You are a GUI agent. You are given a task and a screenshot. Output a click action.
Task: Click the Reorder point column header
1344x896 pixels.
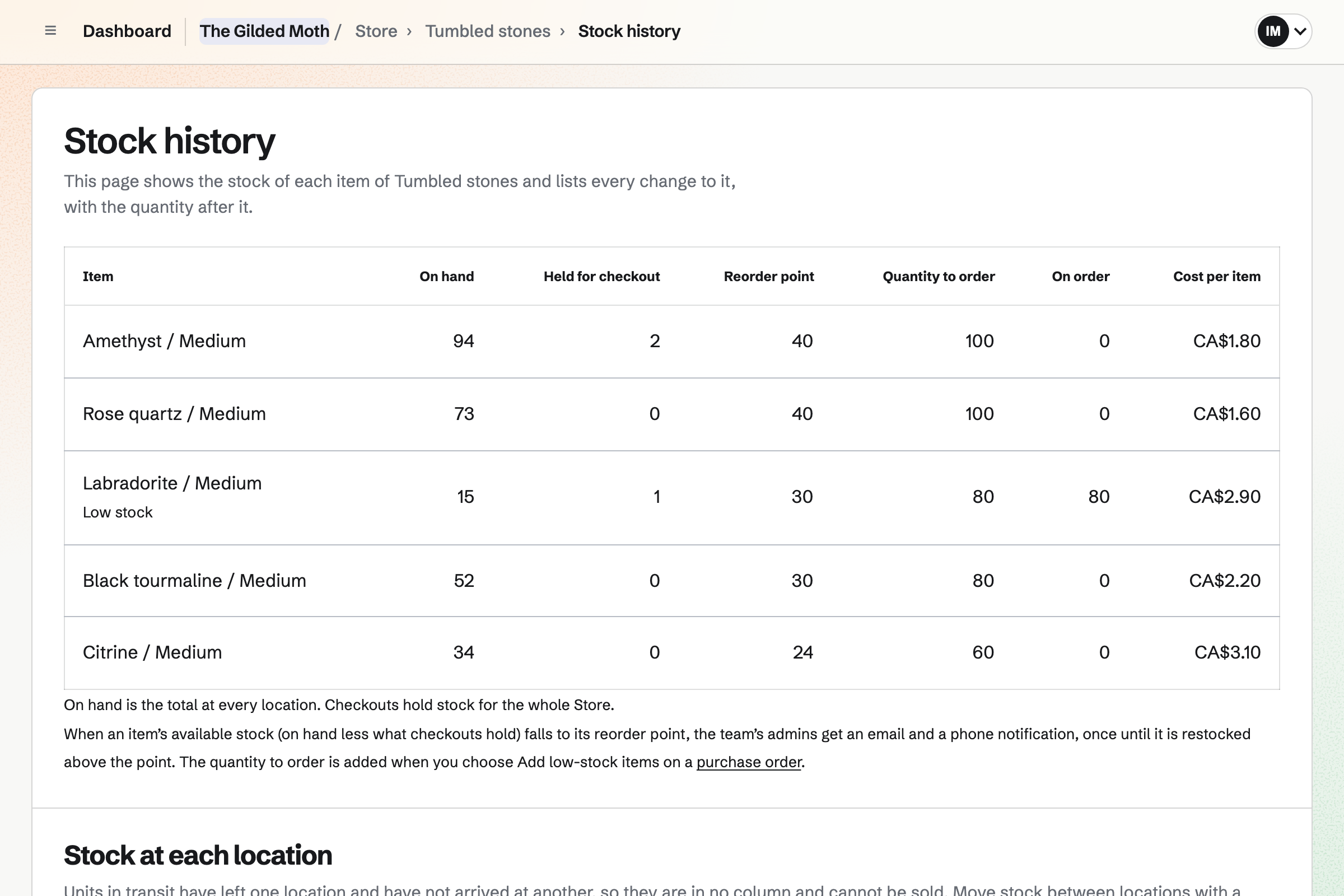768,277
